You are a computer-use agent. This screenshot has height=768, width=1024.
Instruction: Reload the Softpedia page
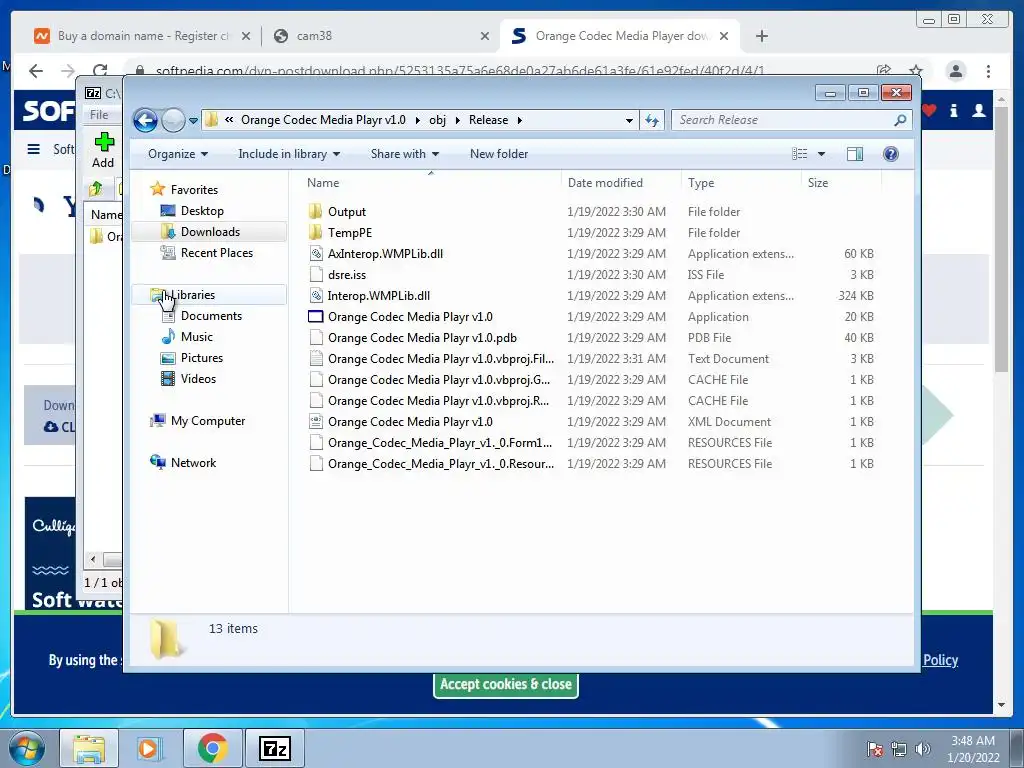100,71
